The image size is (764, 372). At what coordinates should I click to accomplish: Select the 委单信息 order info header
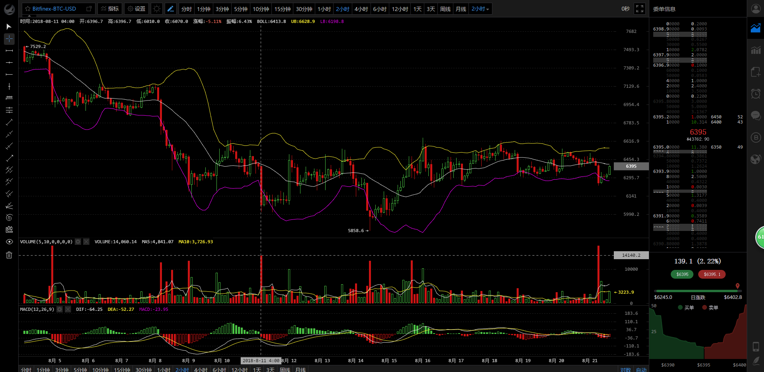[663, 8]
